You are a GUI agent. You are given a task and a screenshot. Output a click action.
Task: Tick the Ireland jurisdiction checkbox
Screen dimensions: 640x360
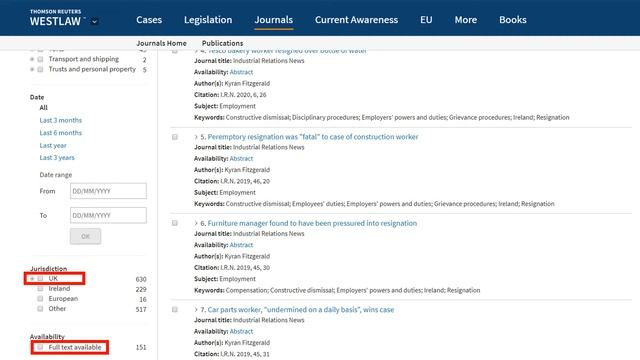point(40,289)
